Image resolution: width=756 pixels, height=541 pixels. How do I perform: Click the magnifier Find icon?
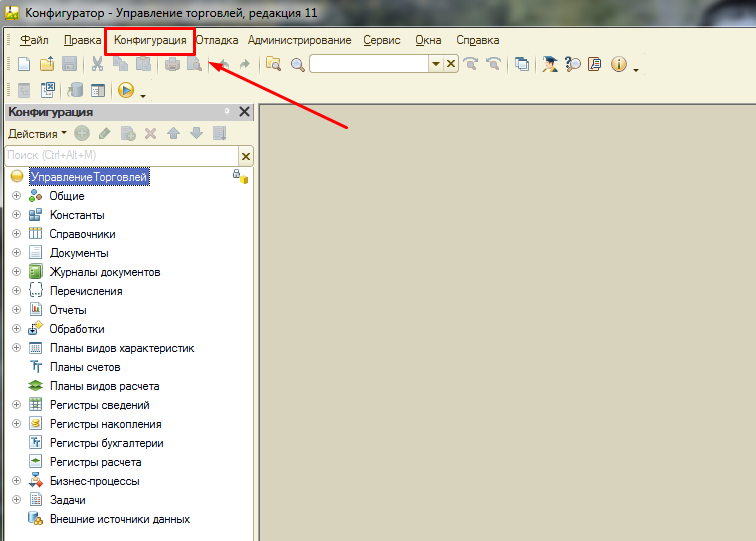coord(297,65)
